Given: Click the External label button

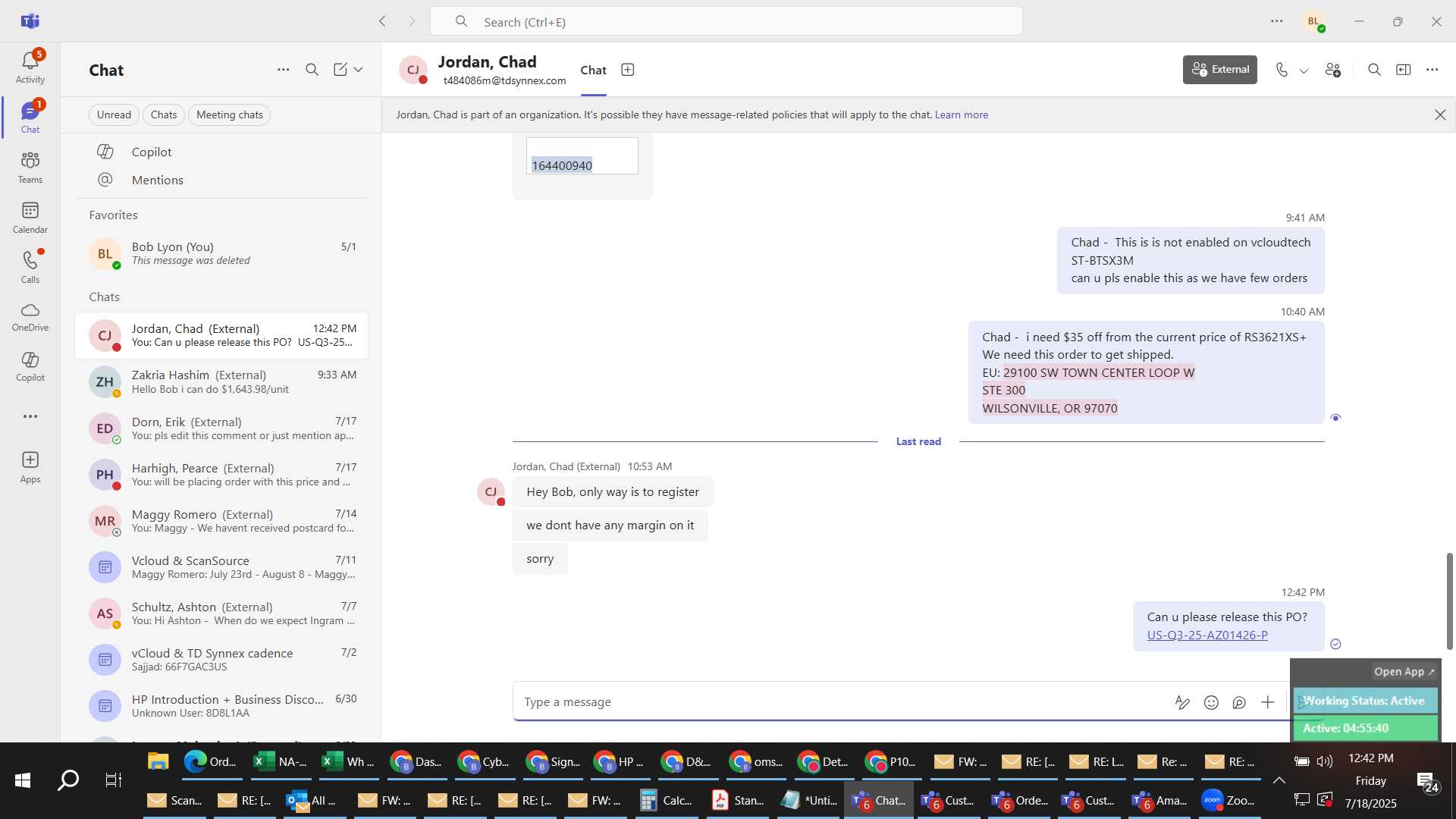Looking at the screenshot, I should click(1219, 70).
